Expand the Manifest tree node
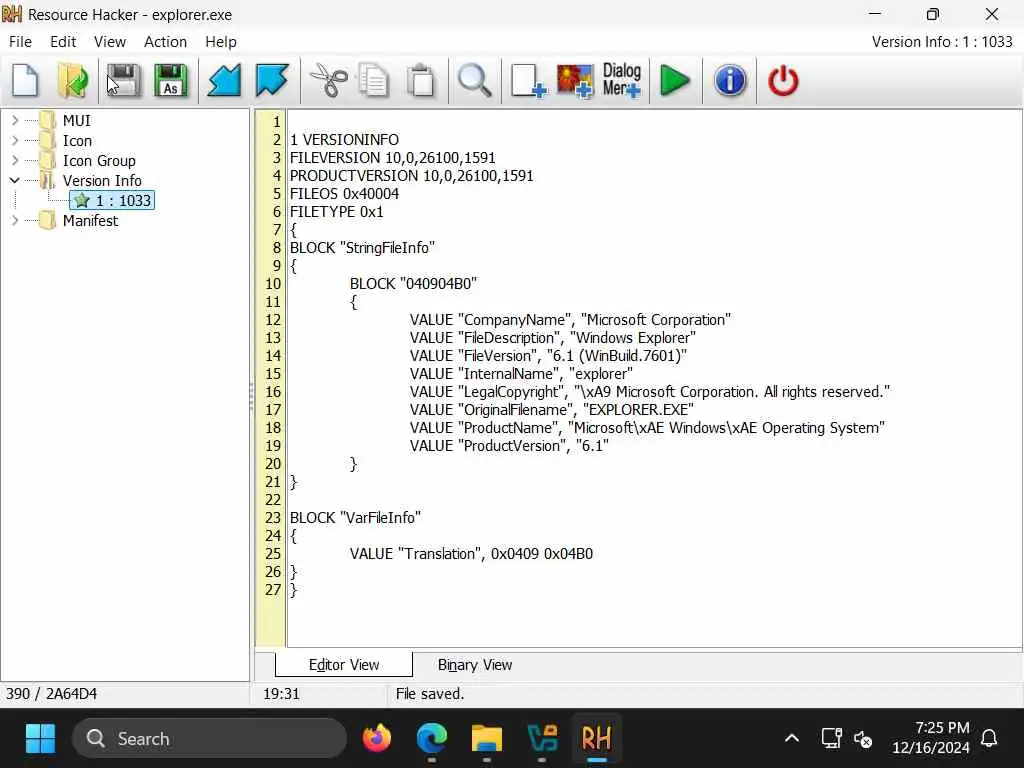Image resolution: width=1024 pixels, height=768 pixels. [x=15, y=221]
